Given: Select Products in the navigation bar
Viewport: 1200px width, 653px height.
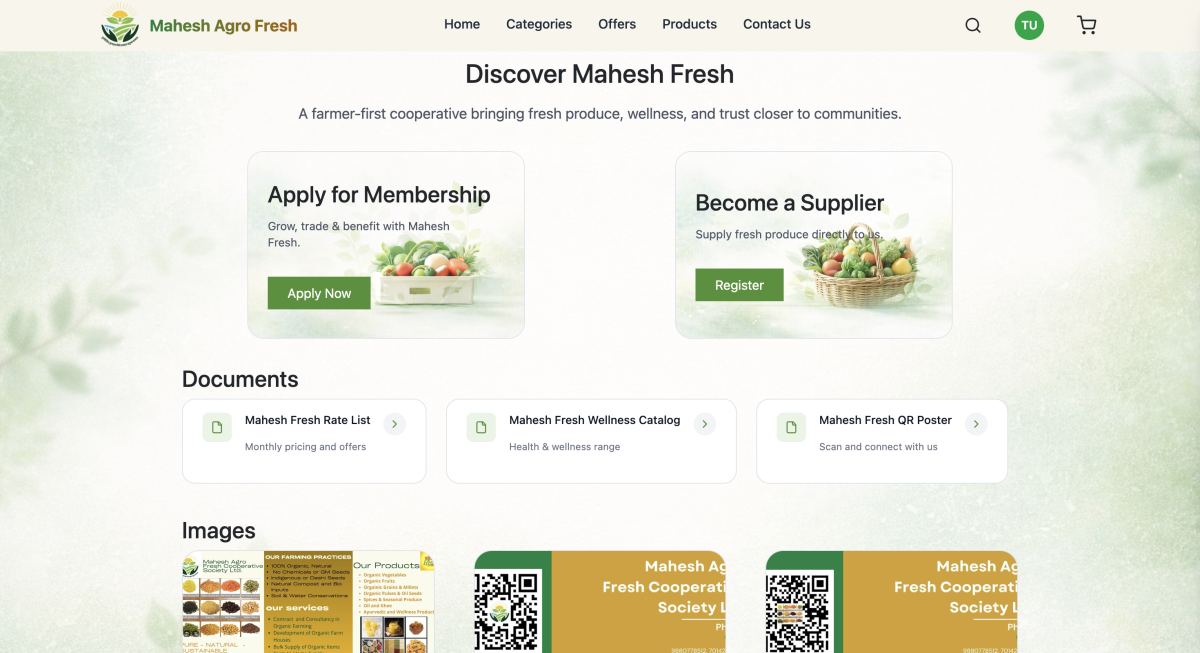Looking at the screenshot, I should 689,24.
